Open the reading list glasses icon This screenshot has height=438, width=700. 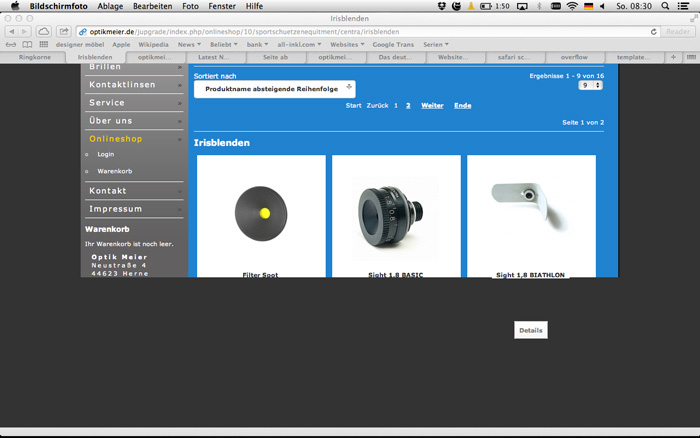(11, 44)
